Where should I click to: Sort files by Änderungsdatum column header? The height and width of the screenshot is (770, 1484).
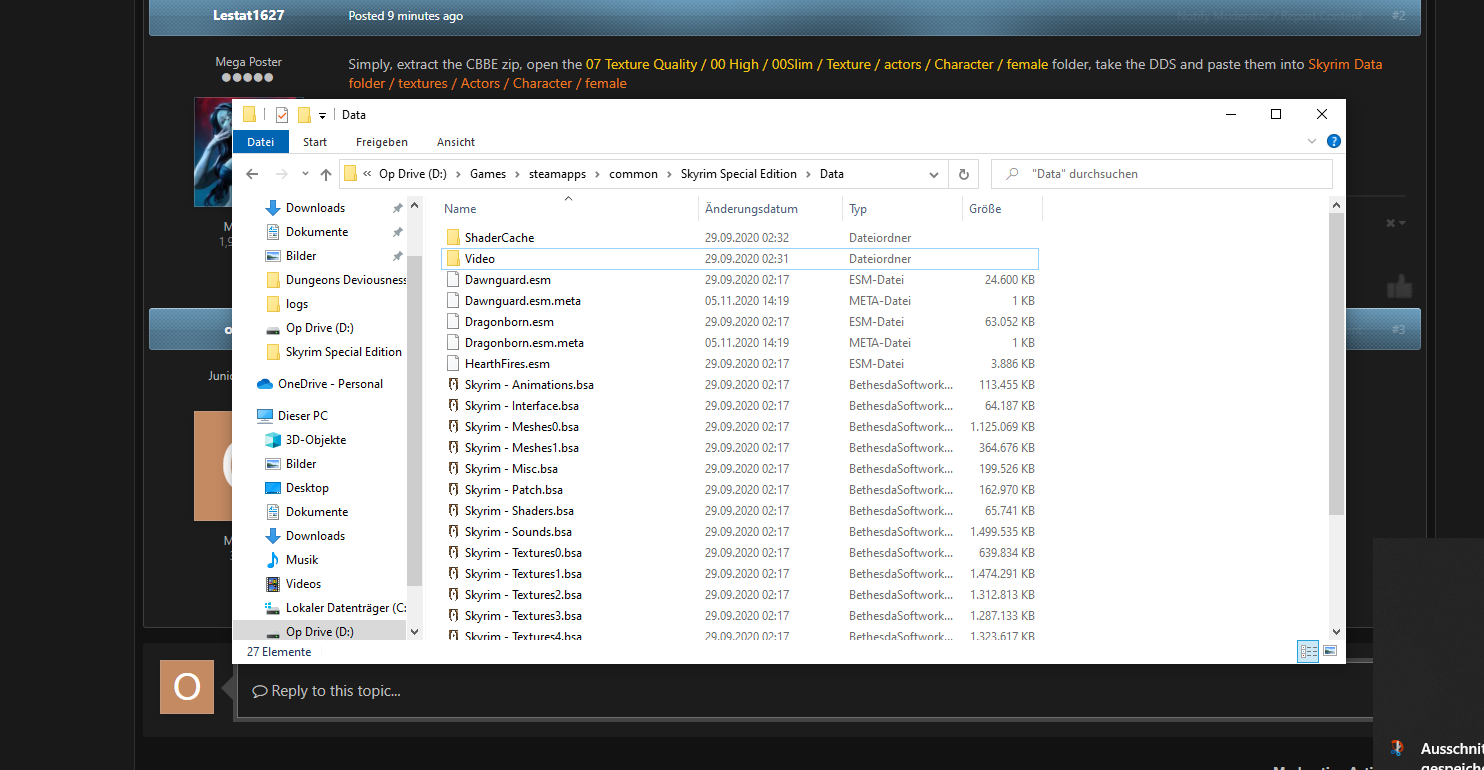click(x=751, y=209)
